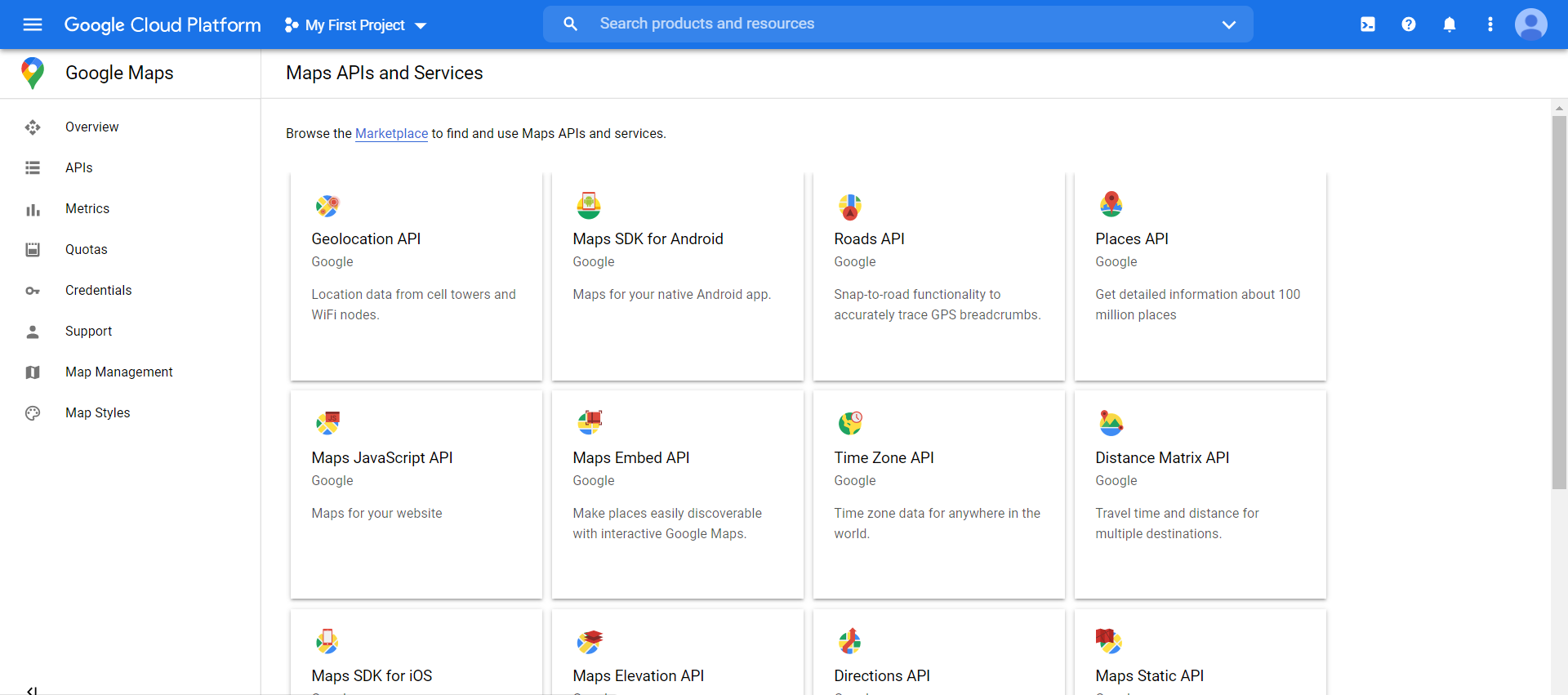Open the Maps Elevation API title
1568x695 pixels.
click(638, 675)
